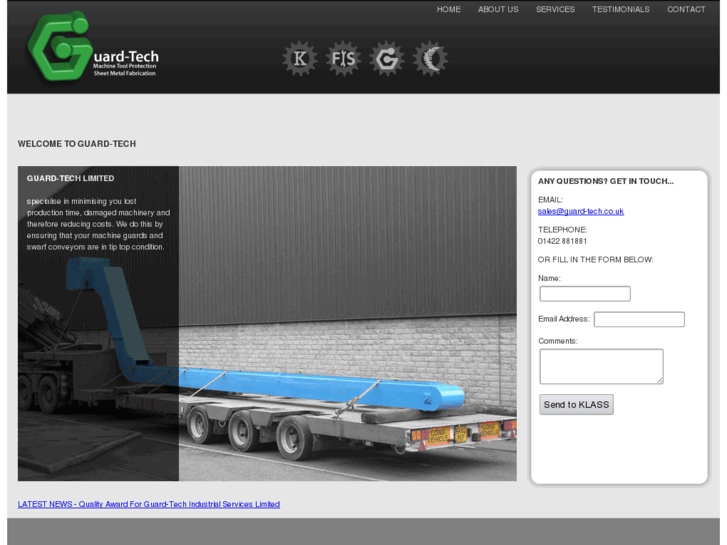Focus the Comments text area
This screenshot has height=545, width=727.
click(601, 366)
